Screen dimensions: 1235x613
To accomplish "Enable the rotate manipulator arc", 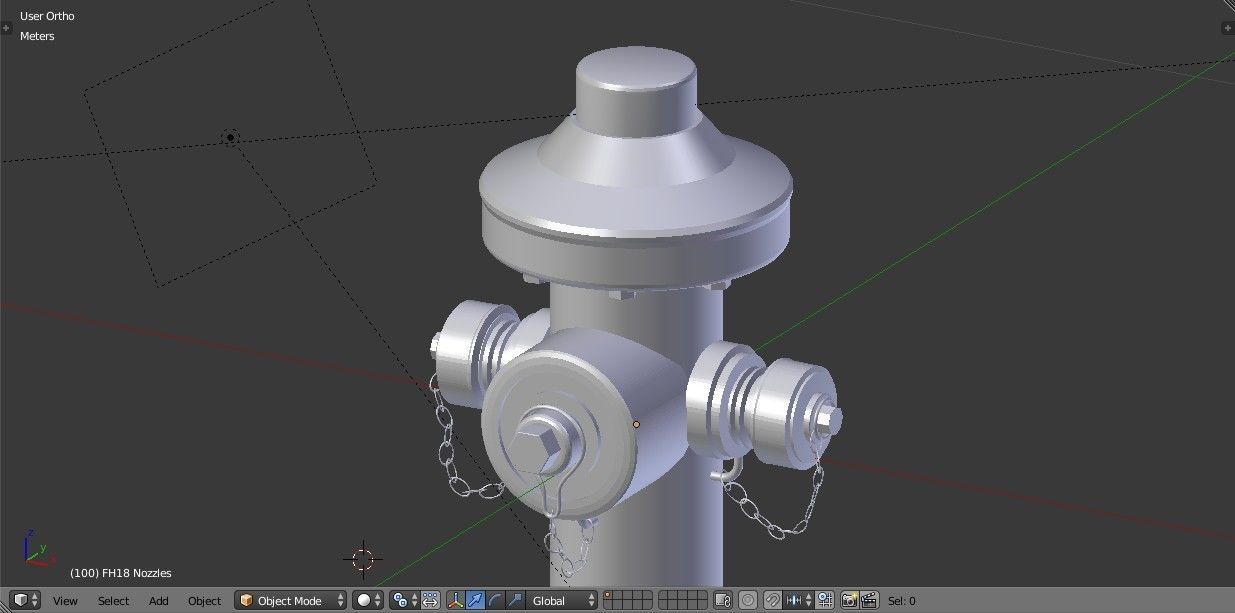I will tap(496, 600).
